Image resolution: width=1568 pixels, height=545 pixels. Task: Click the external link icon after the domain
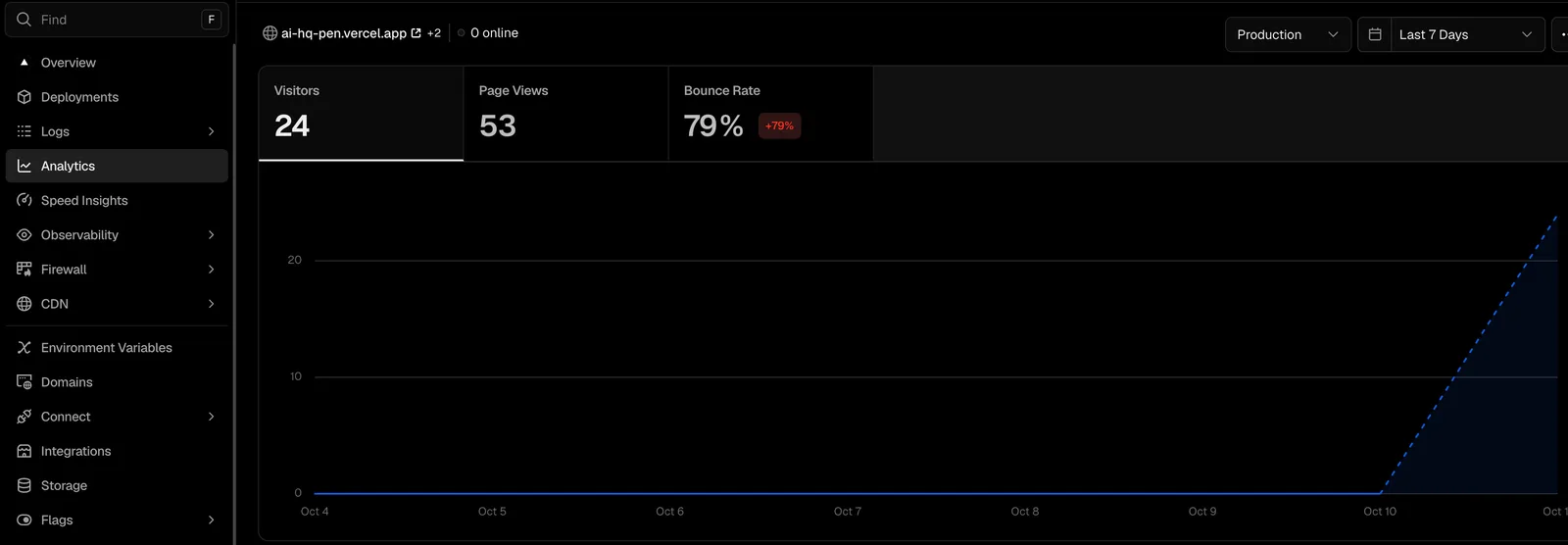(x=416, y=33)
